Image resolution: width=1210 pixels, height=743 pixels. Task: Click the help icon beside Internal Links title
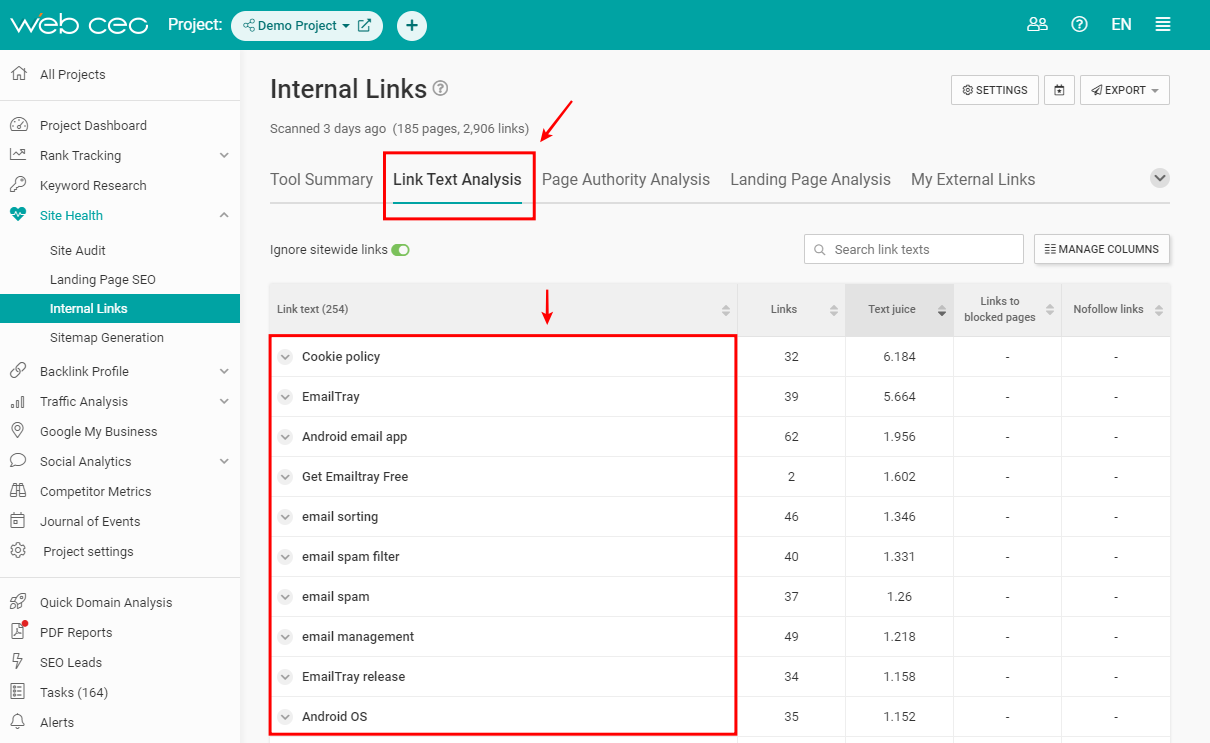[440, 88]
